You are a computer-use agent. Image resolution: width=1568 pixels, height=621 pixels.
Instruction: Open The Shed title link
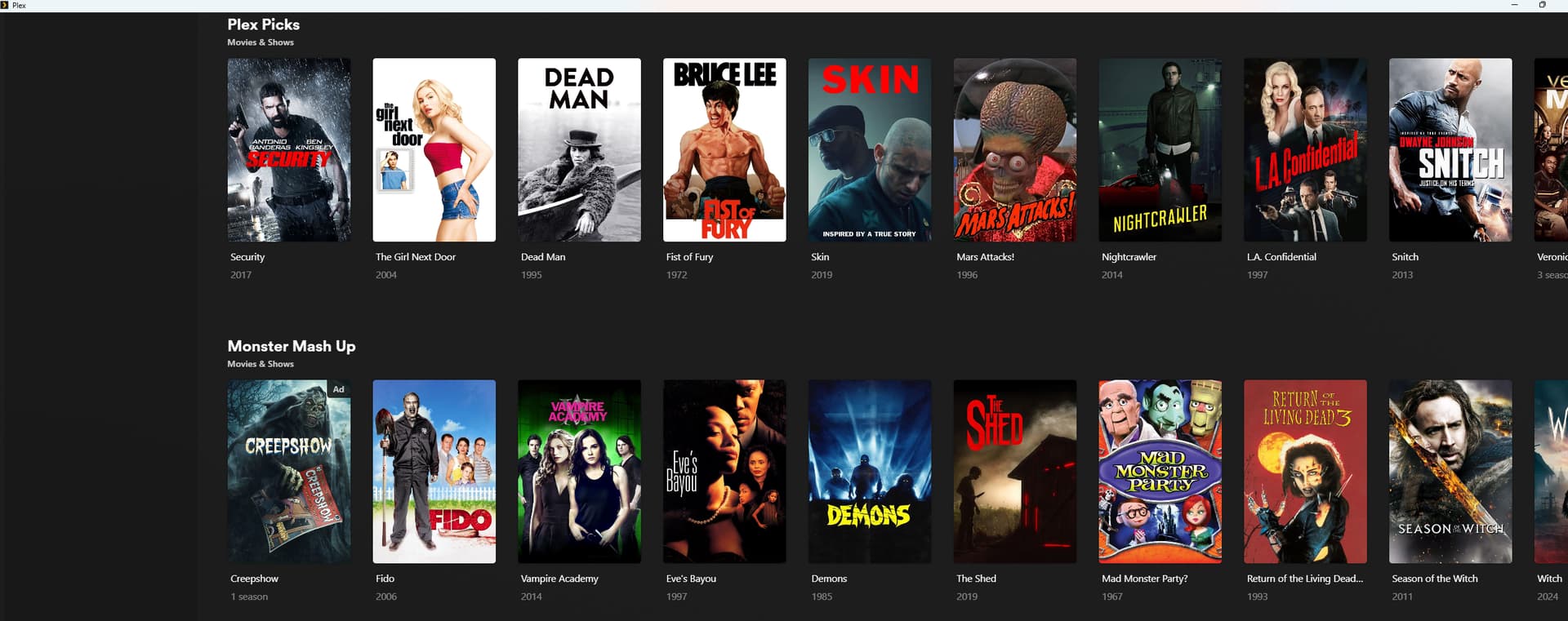976,579
